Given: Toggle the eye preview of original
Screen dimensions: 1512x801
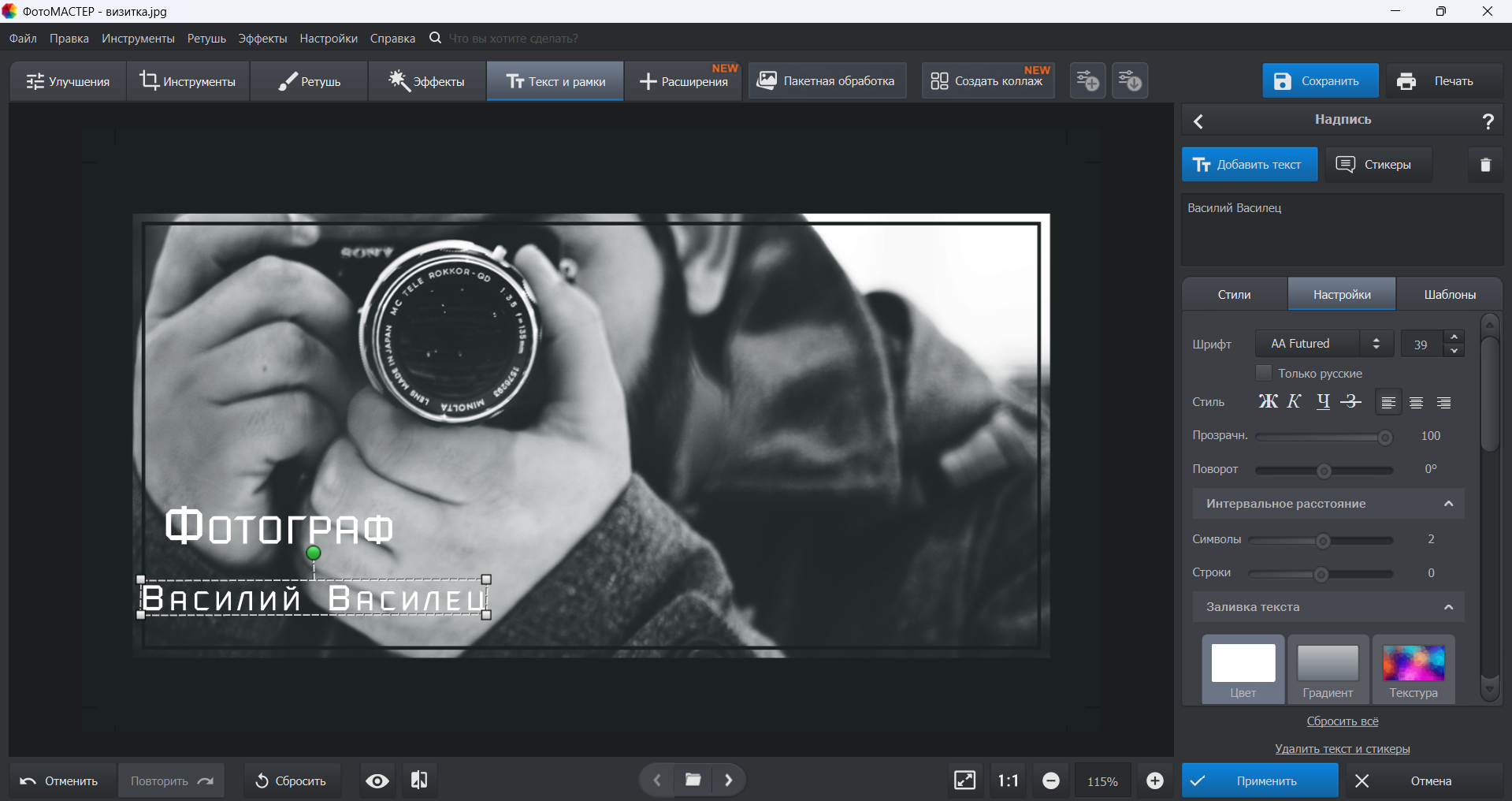Looking at the screenshot, I should coord(377,781).
